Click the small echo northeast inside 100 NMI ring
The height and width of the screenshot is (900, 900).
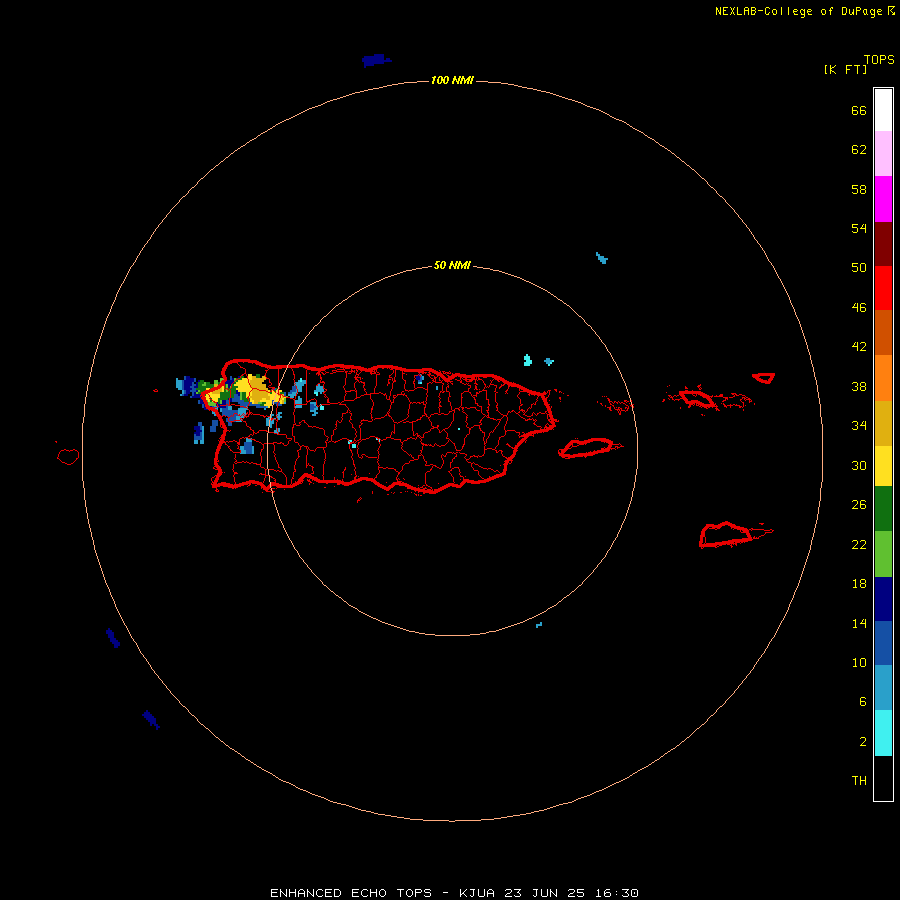[x=602, y=258]
